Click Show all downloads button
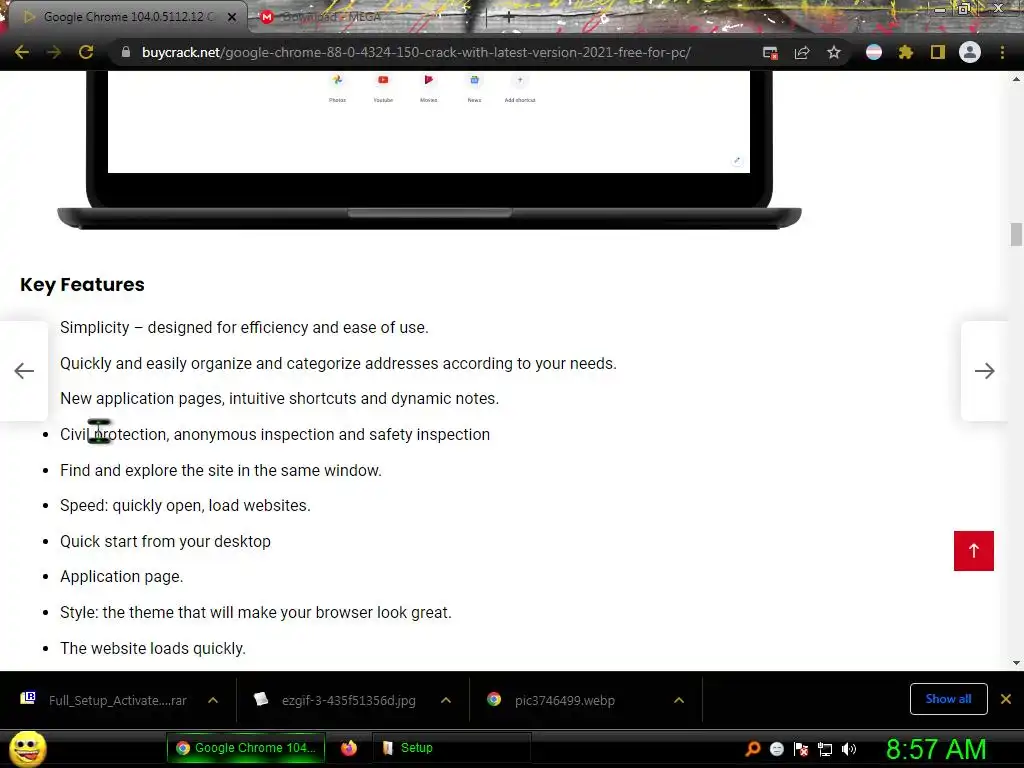This screenshot has height=768, width=1024. (x=948, y=699)
